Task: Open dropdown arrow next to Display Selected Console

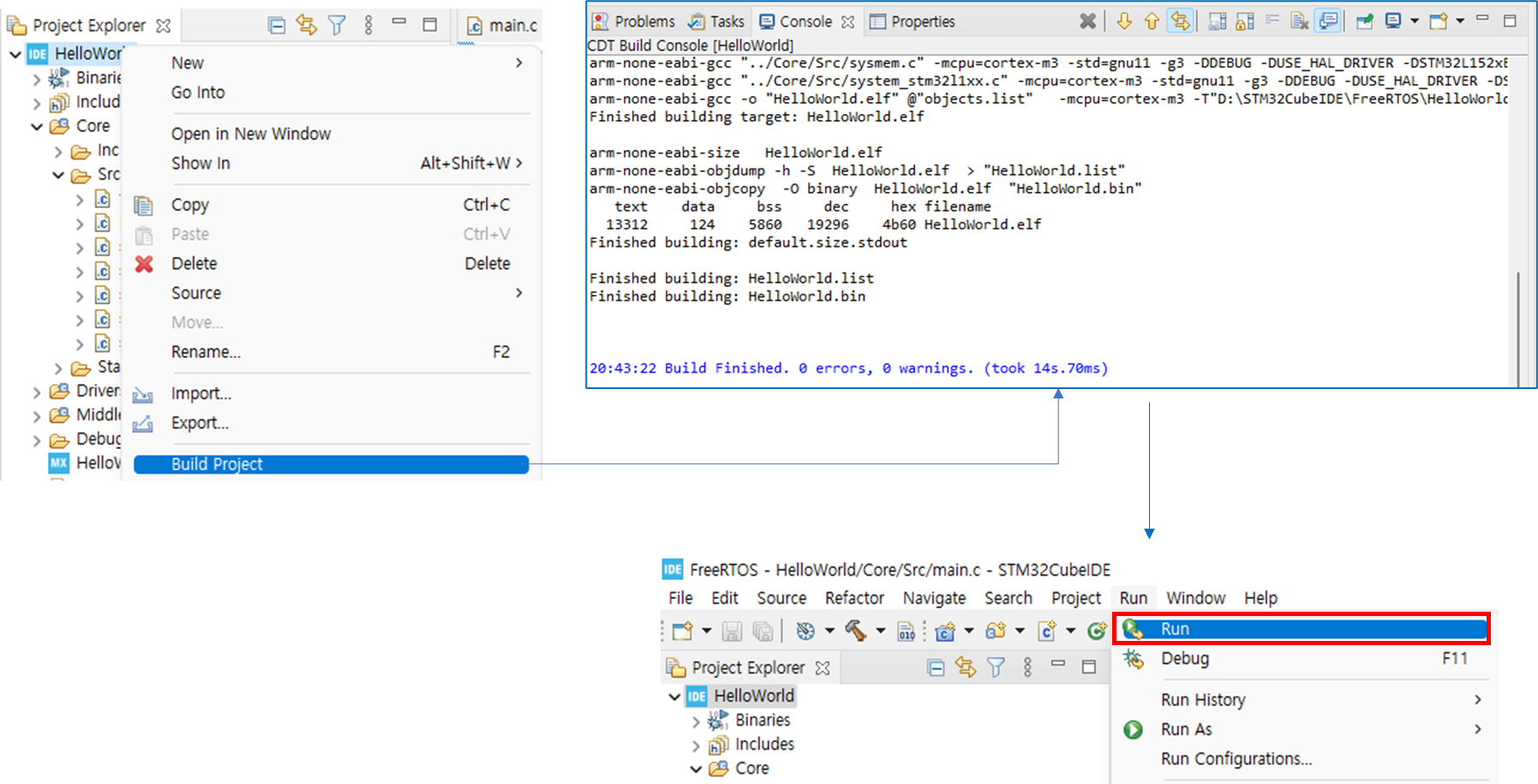Action: (1414, 21)
